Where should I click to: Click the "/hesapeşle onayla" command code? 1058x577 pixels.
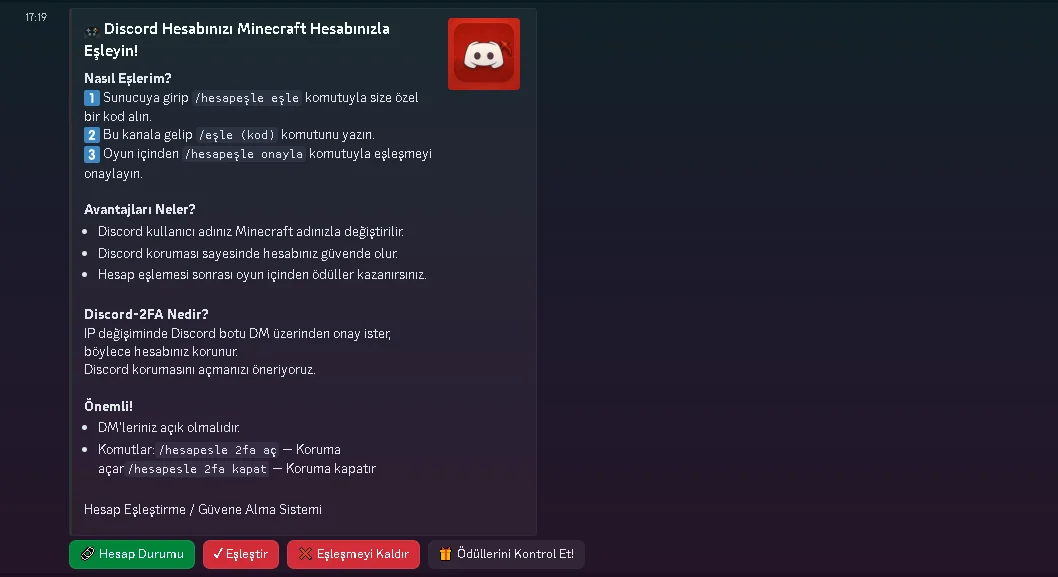click(x=244, y=154)
